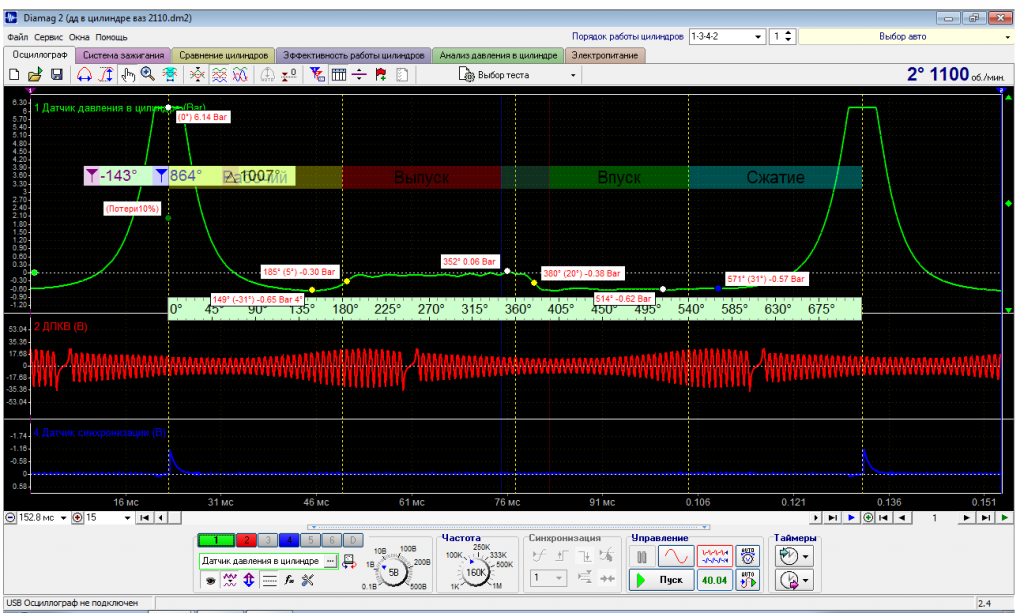Open channel curve style wave icon
Viewport: 1024px width, 613px height.
pos(230,580)
